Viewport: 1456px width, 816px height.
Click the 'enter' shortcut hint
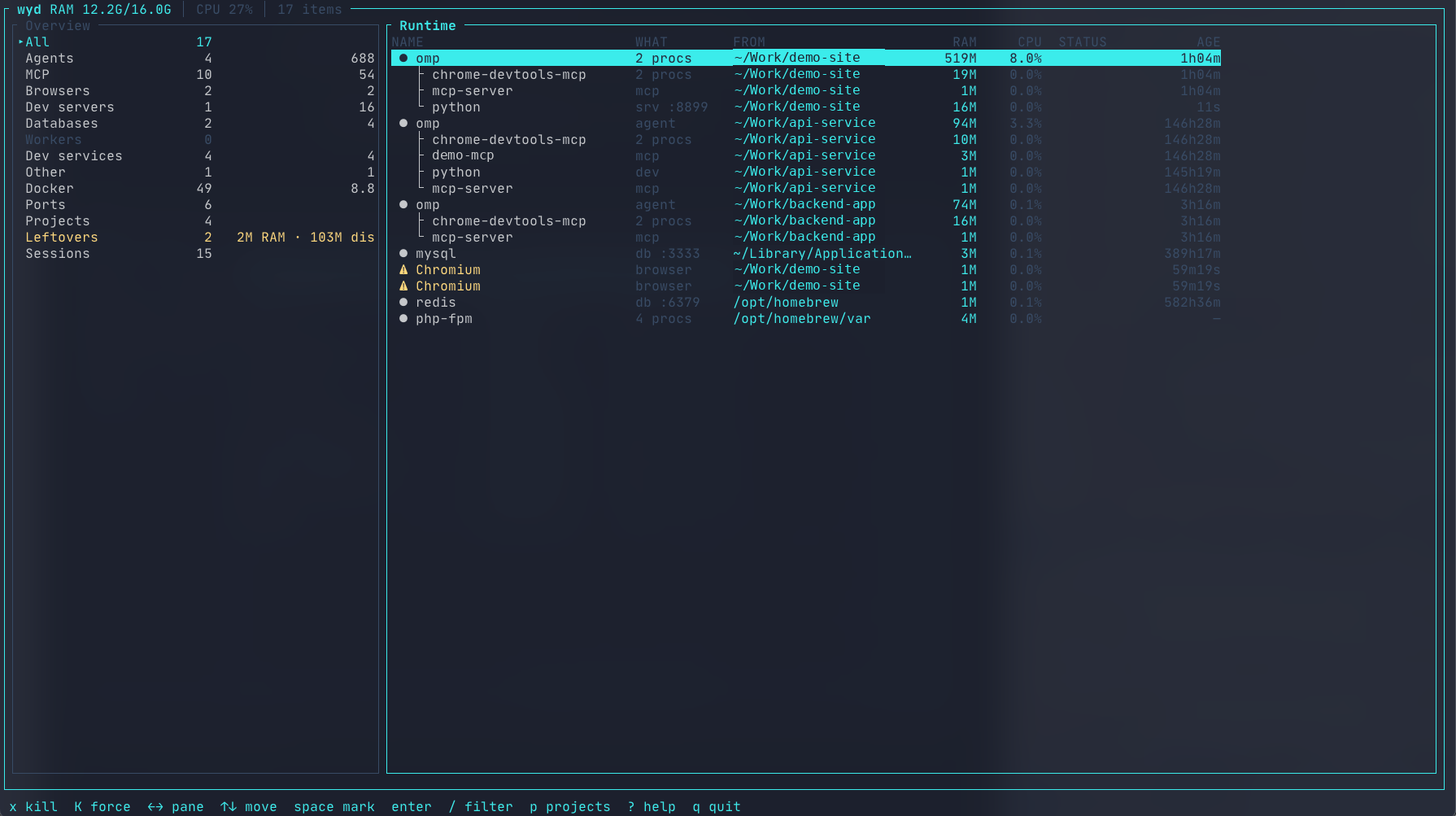tap(412, 806)
